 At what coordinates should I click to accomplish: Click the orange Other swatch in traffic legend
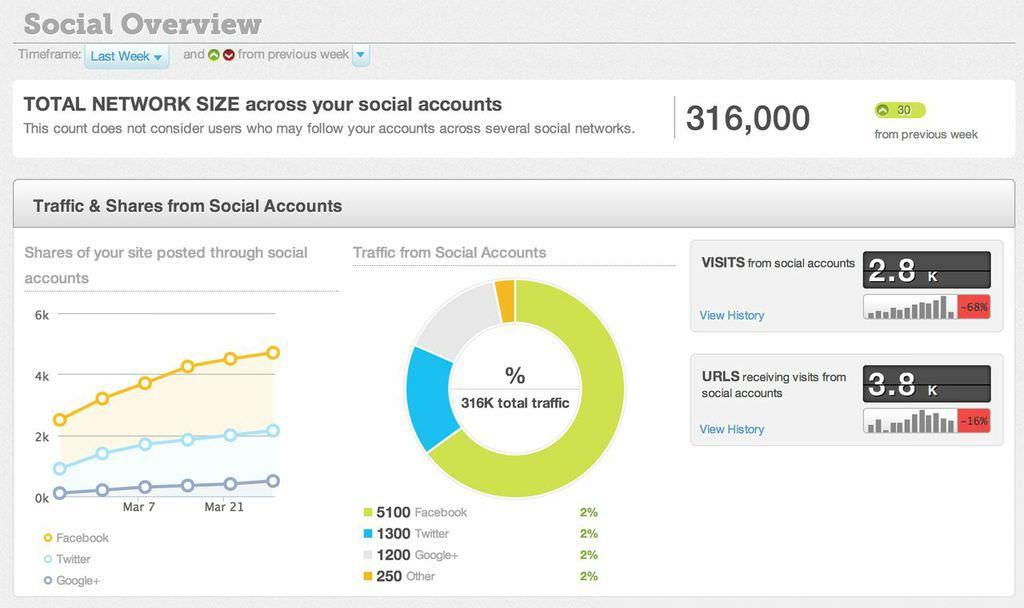368,576
